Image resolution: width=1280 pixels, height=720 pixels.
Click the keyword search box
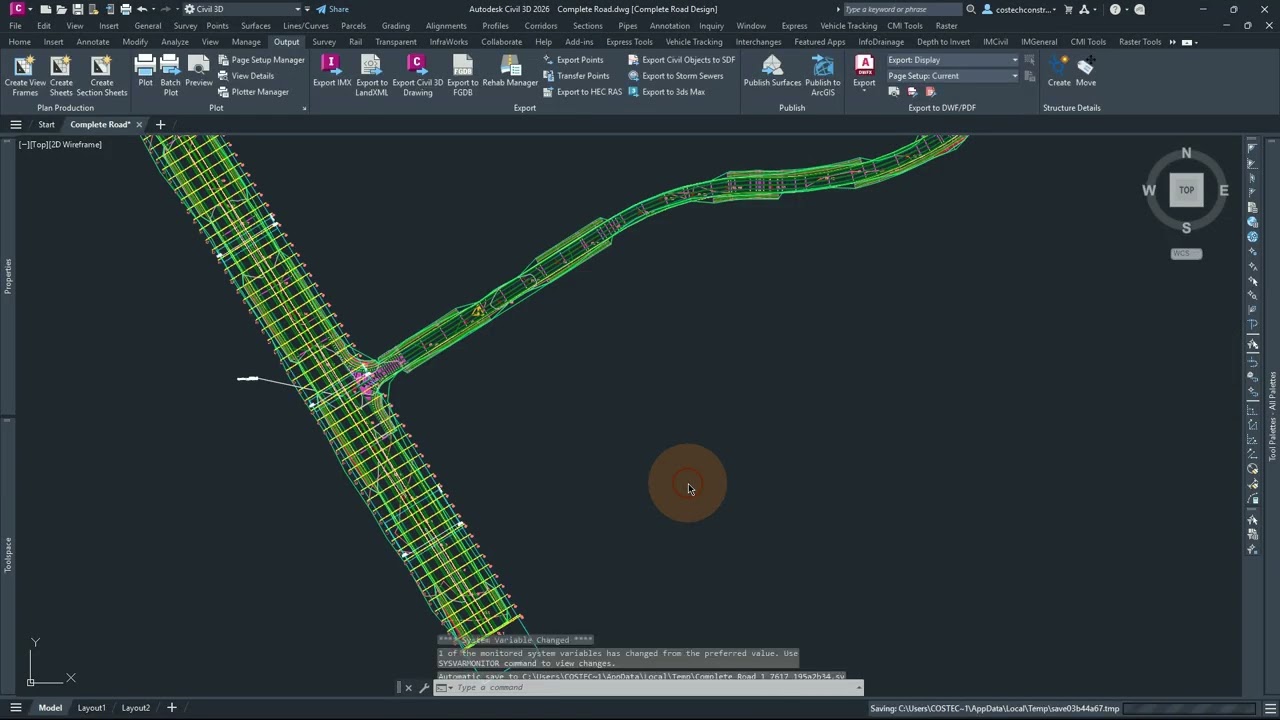coord(902,9)
